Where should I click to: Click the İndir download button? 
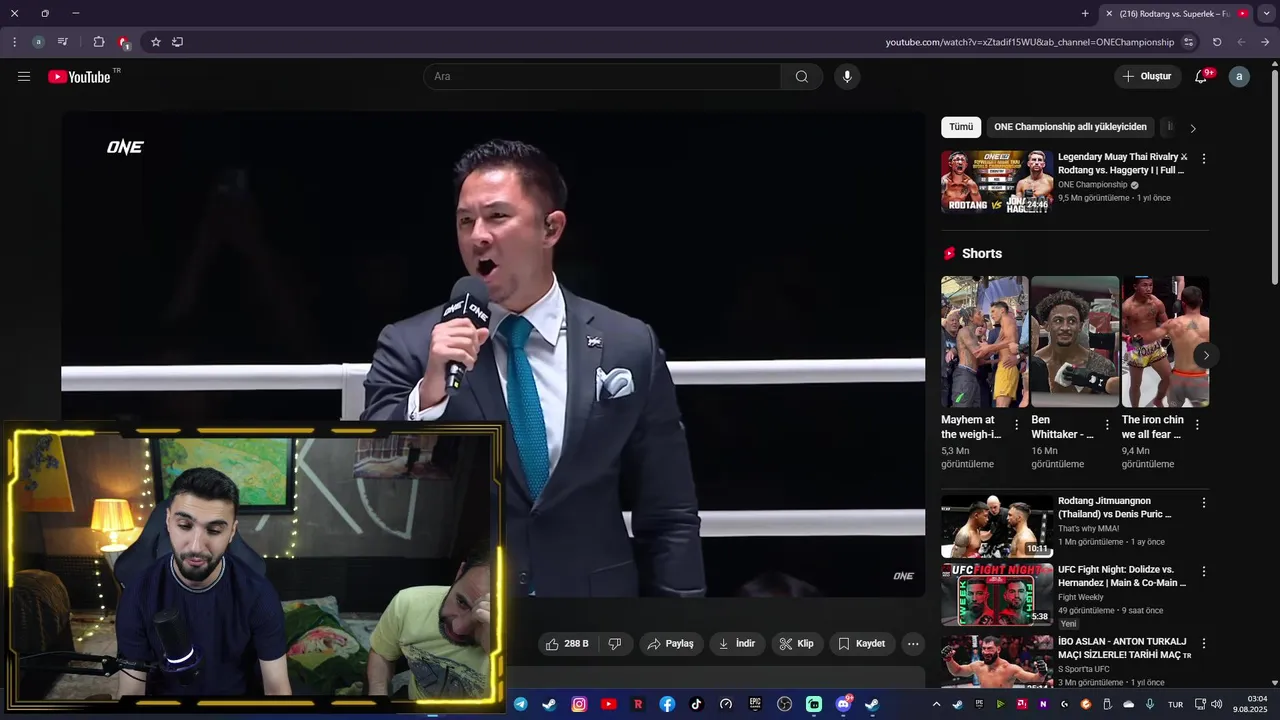[737, 644]
